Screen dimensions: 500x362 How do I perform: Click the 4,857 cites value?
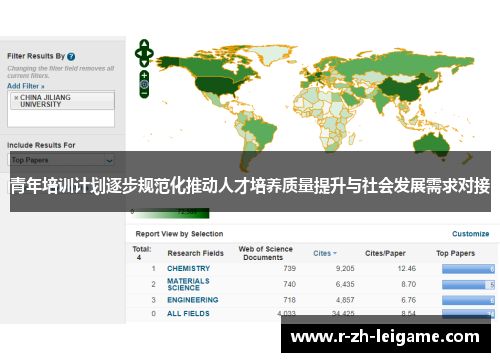coord(345,300)
